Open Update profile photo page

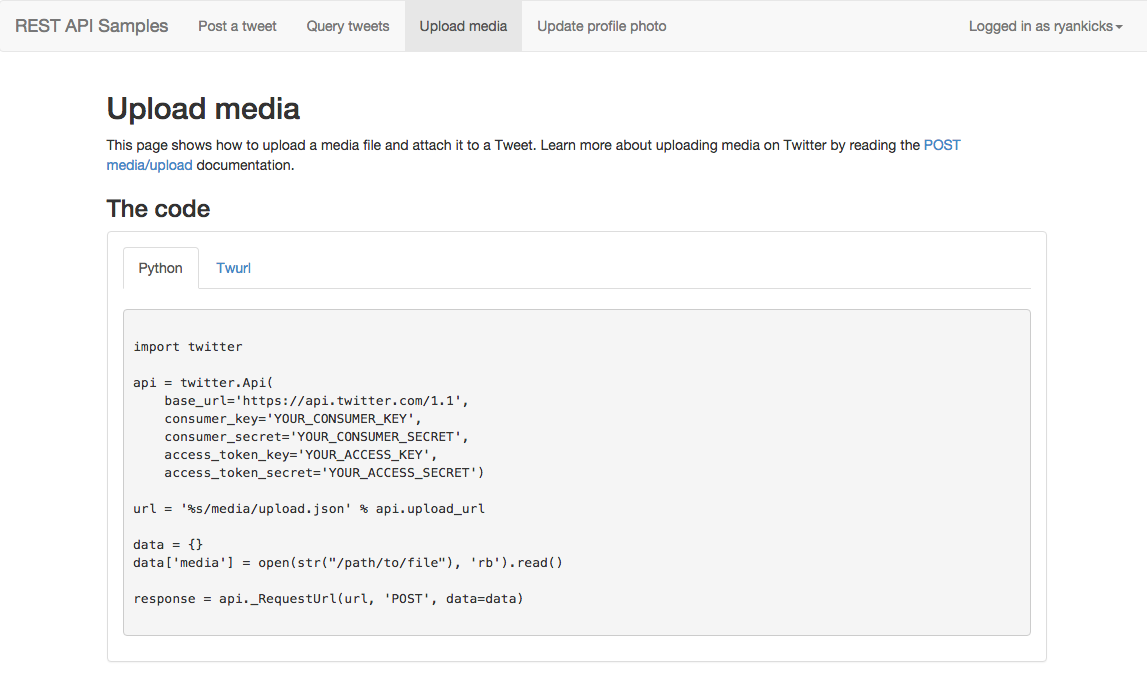pyautogui.click(x=601, y=26)
